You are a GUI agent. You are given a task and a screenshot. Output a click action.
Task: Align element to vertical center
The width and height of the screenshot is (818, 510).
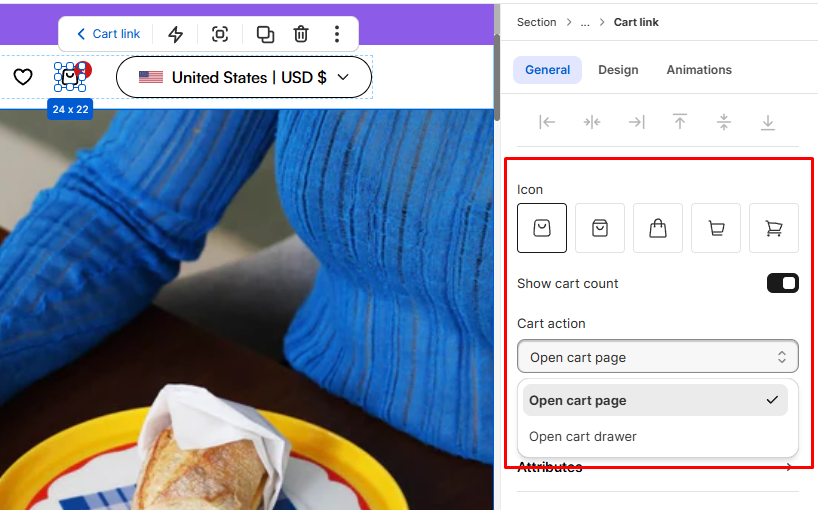point(724,122)
